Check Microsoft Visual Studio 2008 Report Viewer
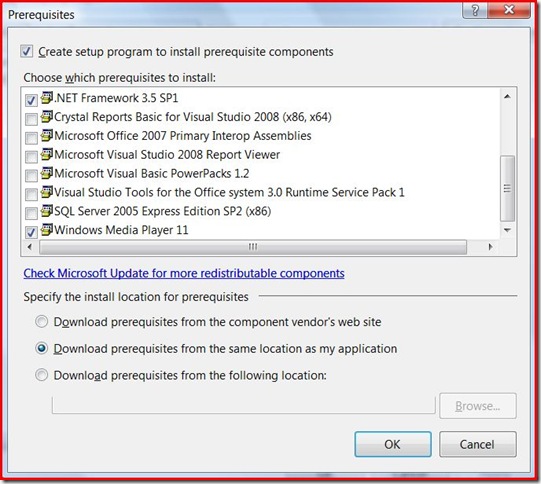 point(31,157)
